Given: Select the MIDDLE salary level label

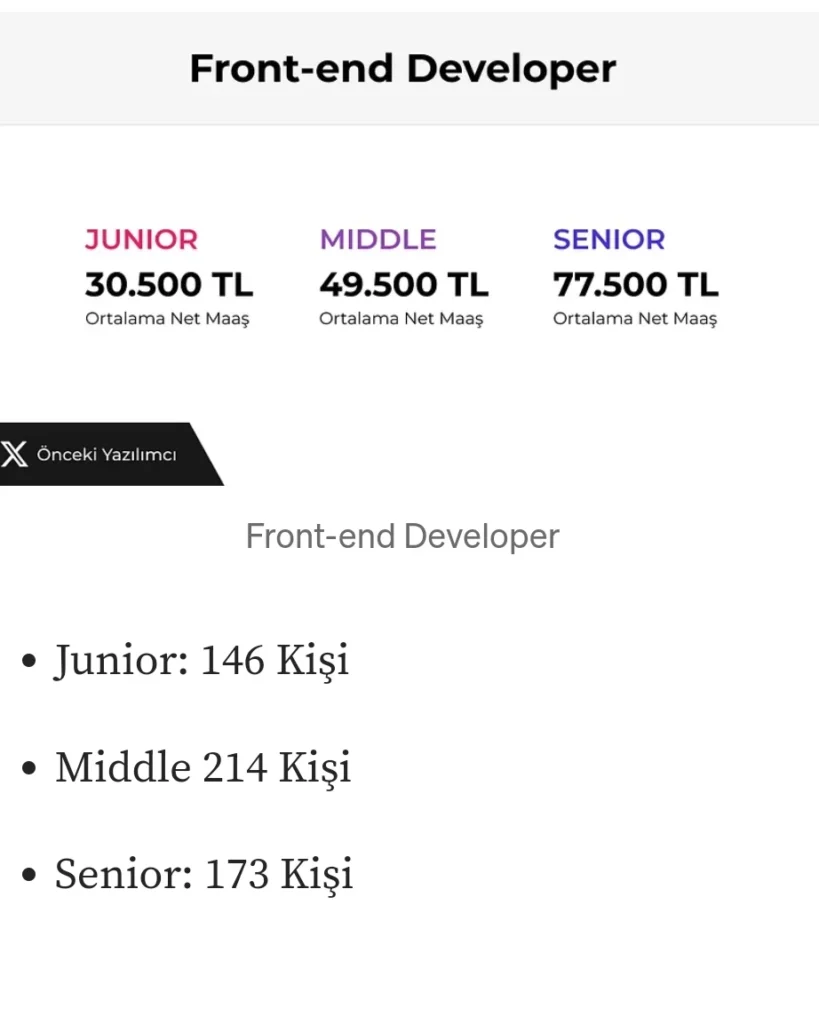Looking at the screenshot, I should tap(378, 240).
